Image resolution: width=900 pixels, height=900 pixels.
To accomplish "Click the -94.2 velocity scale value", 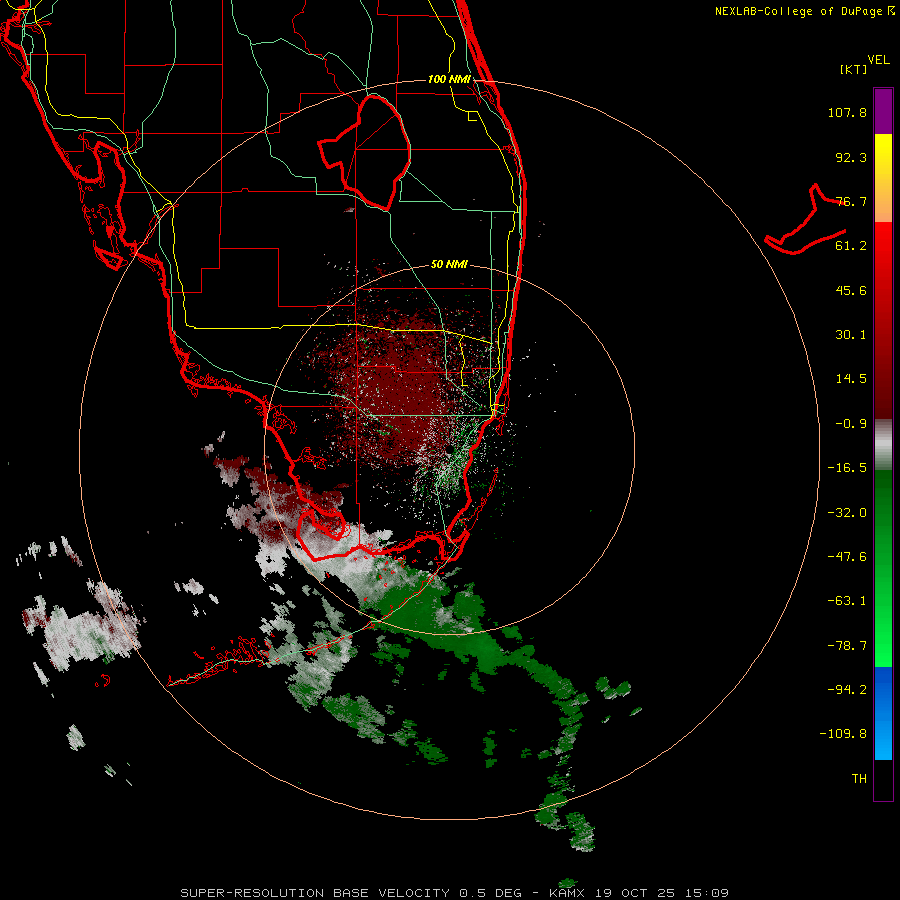I will (x=847, y=690).
